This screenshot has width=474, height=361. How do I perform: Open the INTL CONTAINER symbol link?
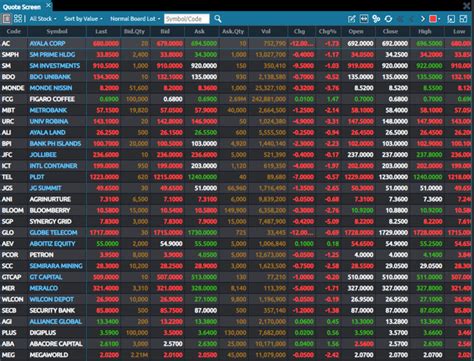[x=53, y=166]
